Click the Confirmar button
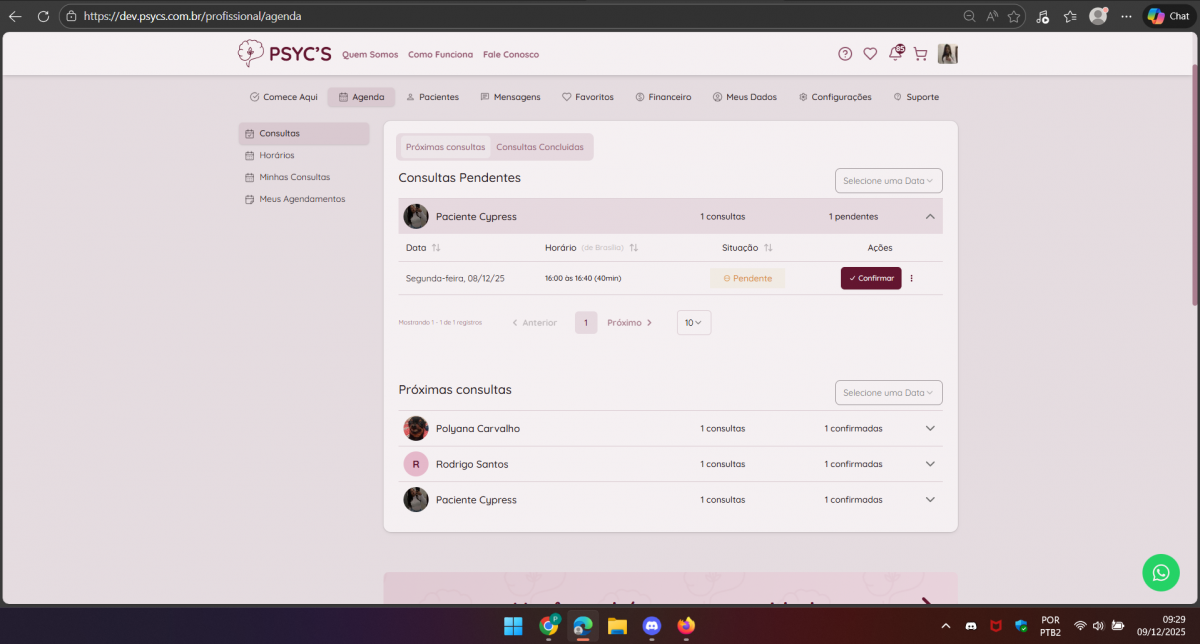 pos(871,278)
